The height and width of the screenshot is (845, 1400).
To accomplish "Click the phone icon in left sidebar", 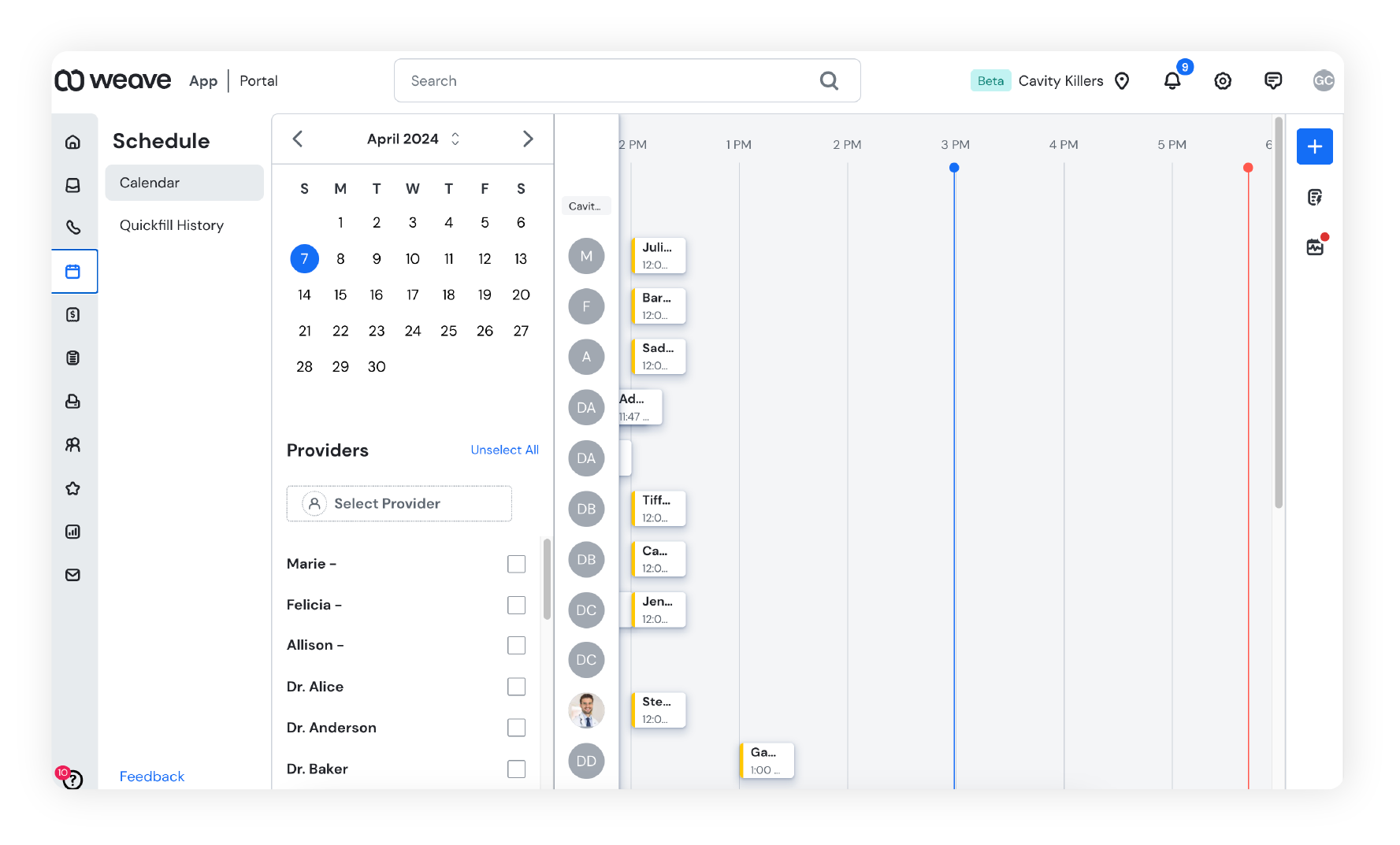I will pyautogui.click(x=73, y=228).
